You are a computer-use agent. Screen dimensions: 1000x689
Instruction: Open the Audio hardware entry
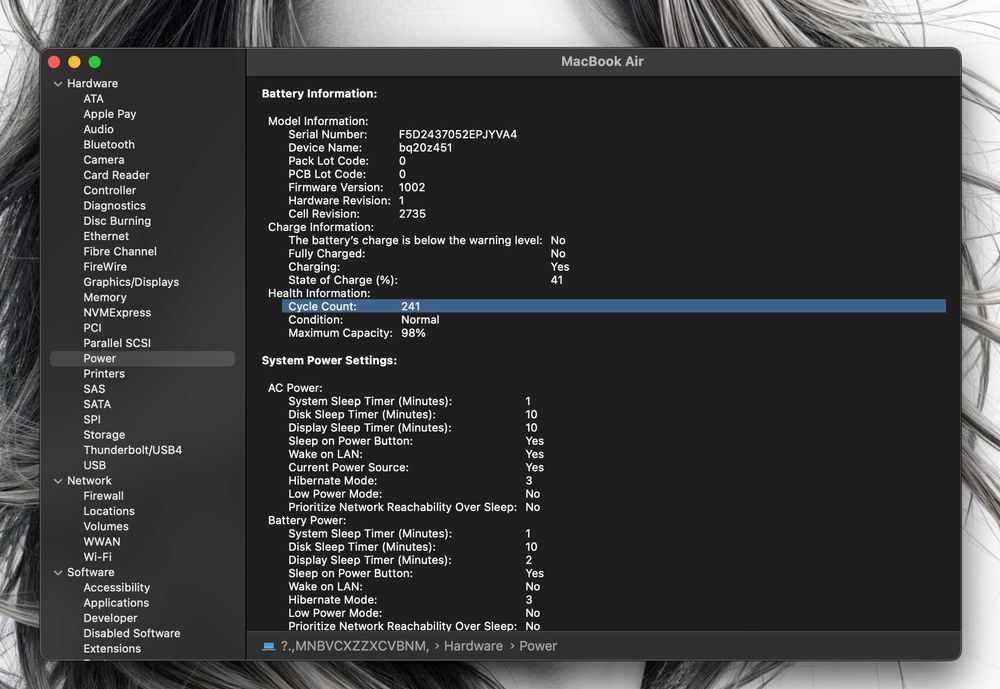click(98, 130)
